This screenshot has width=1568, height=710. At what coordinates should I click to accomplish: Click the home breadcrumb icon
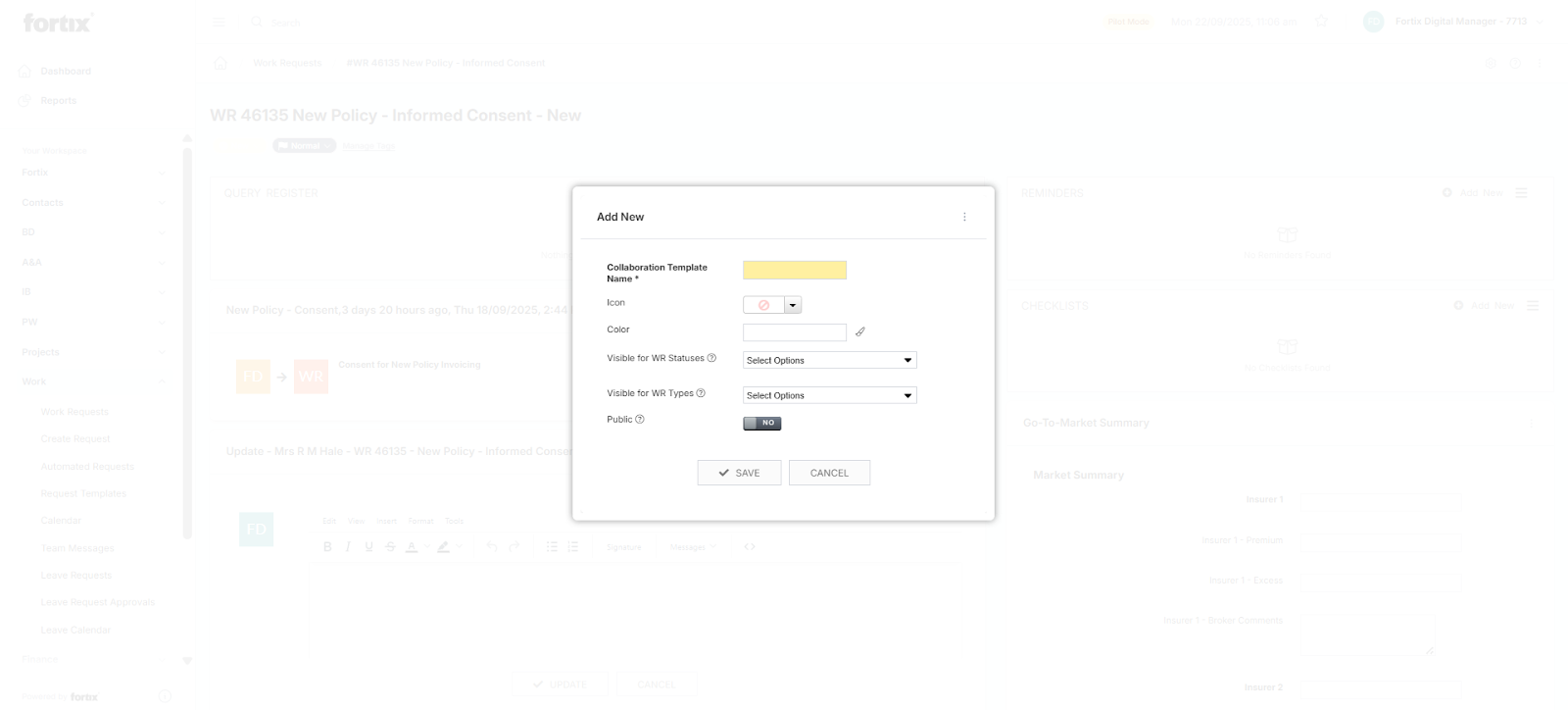(220, 63)
